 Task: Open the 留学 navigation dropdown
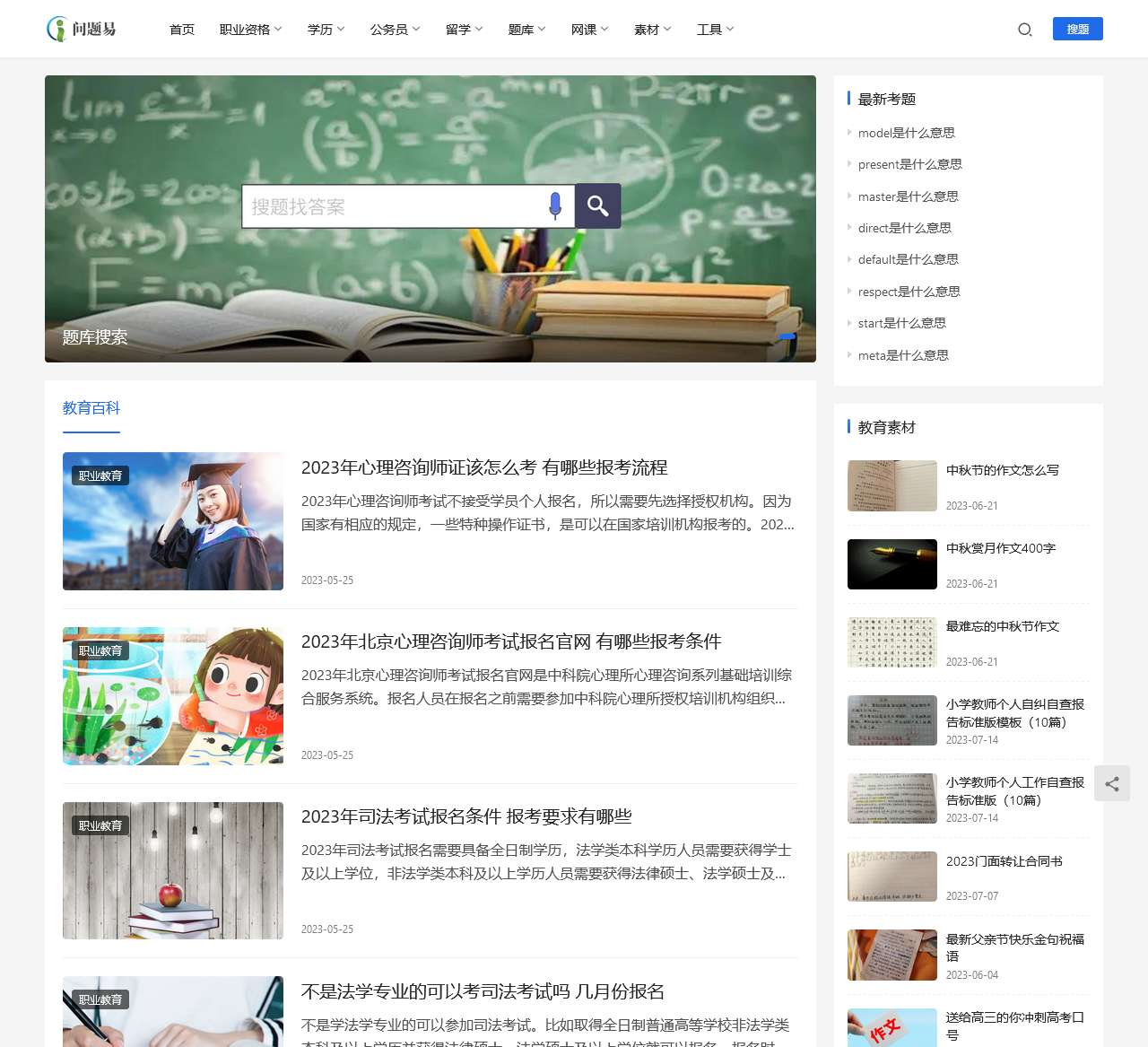coord(463,29)
